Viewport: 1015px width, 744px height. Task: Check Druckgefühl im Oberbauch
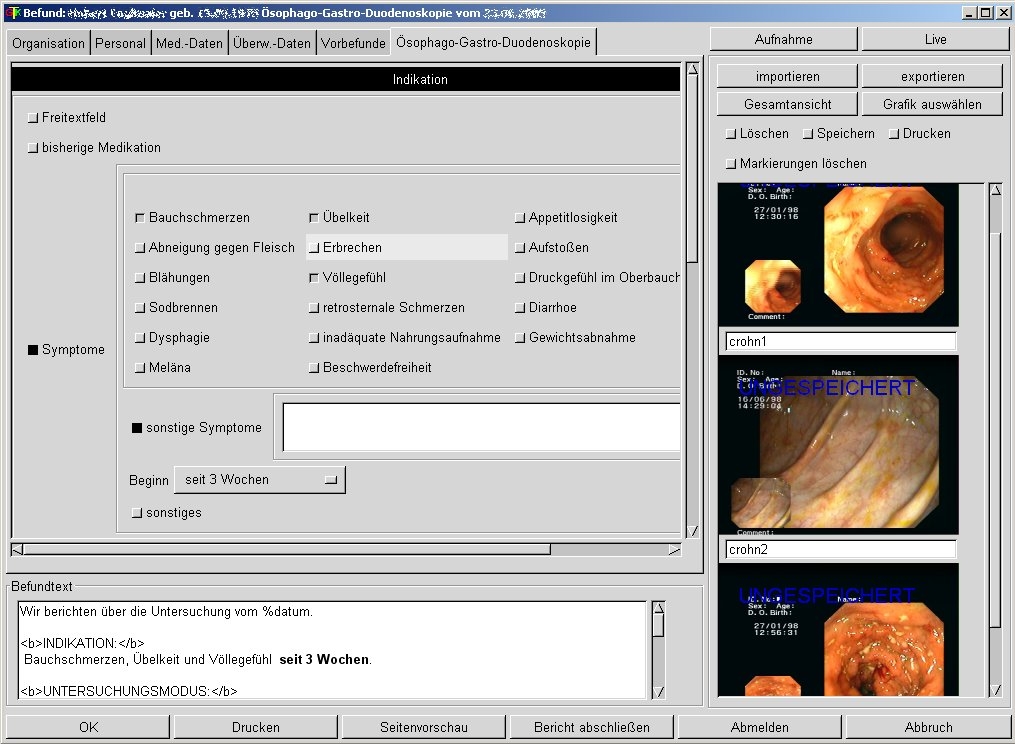coord(520,278)
